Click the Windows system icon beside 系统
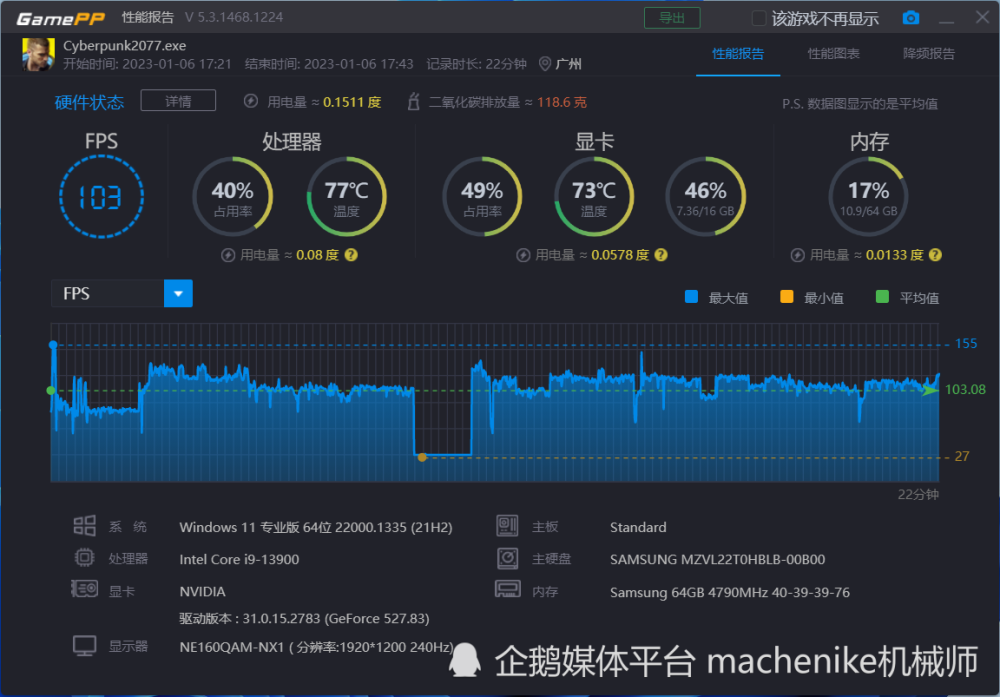 pos(84,526)
